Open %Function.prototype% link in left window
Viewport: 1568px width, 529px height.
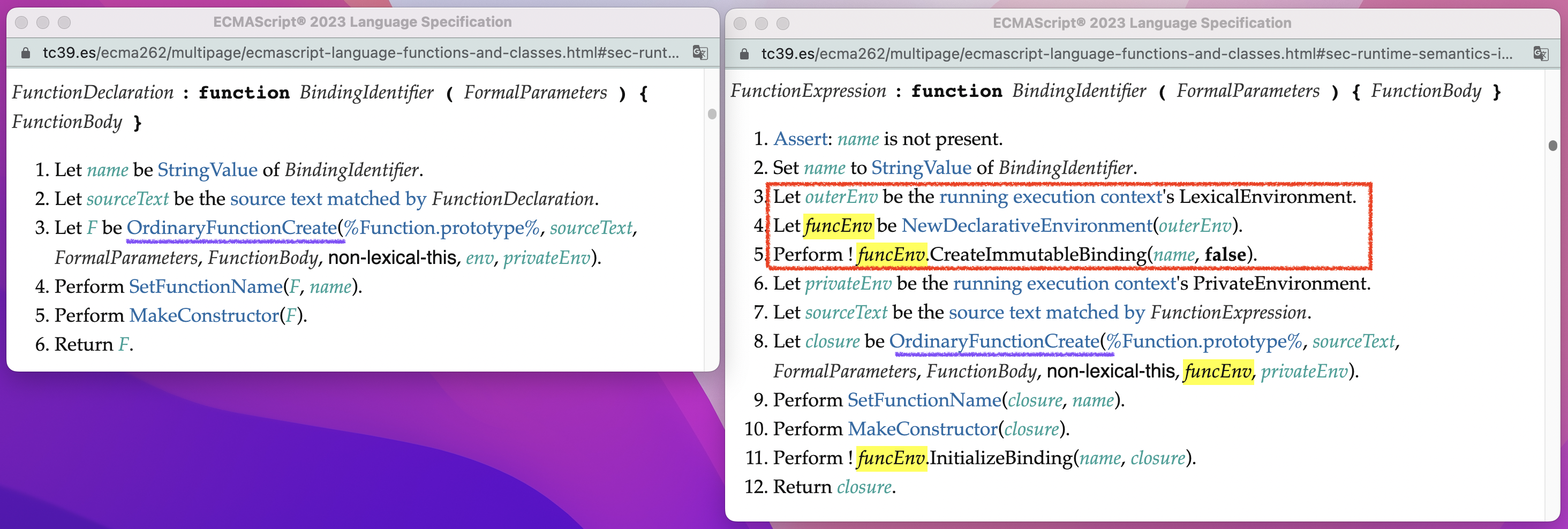442,228
